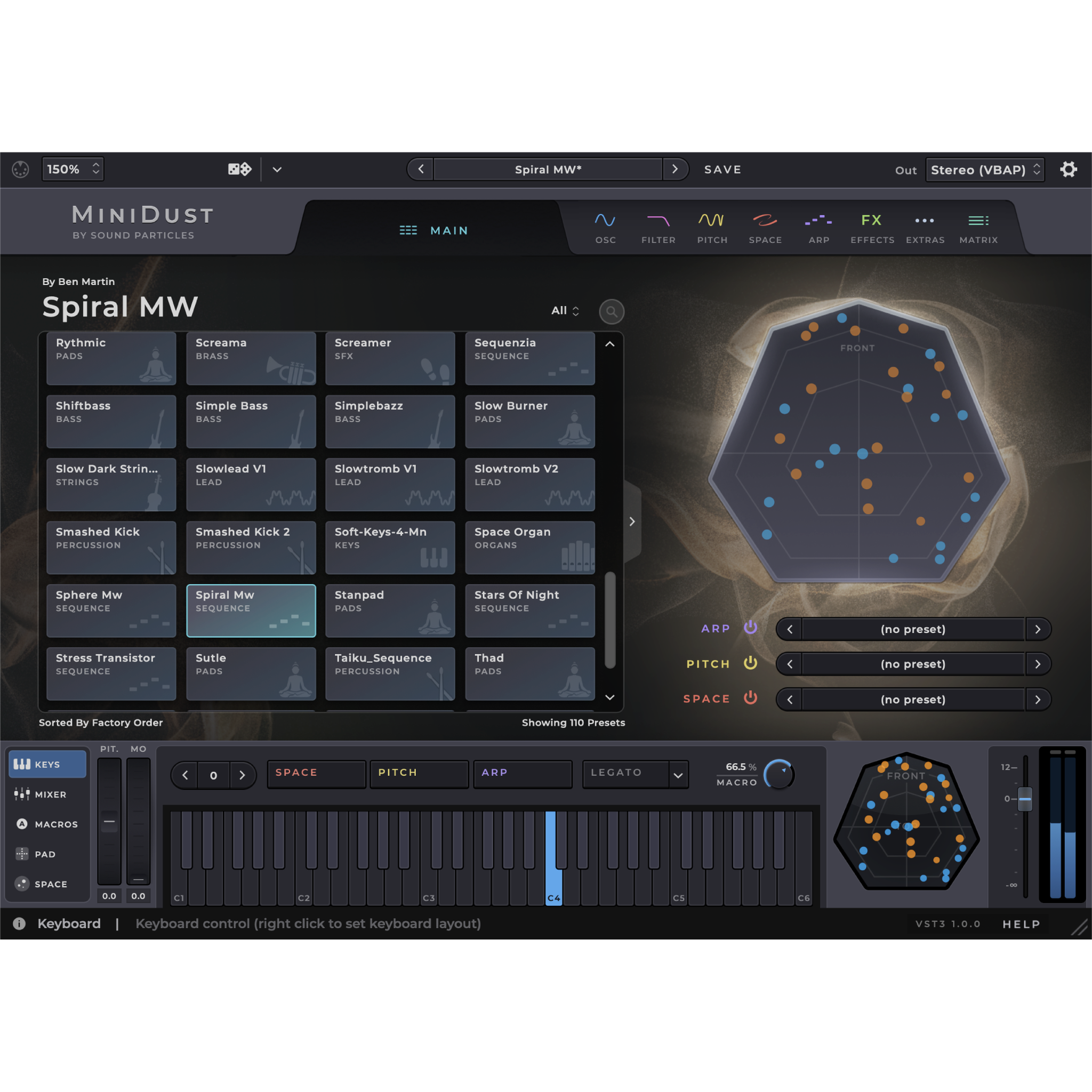Open the SPACE tab icon

pyautogui.click(x=765, y=228)
